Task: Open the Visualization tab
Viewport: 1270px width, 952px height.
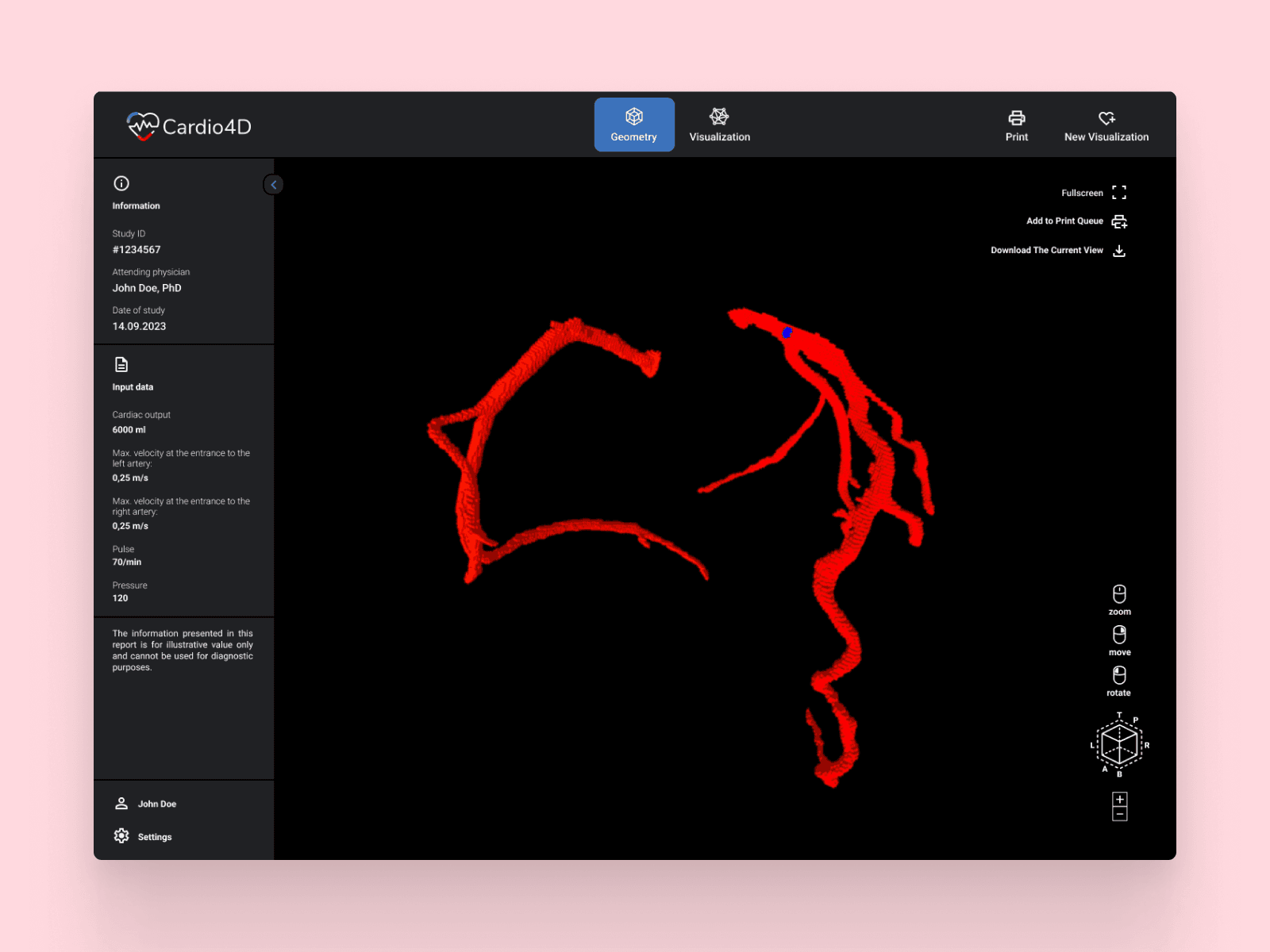Action: click(x=719, y=125)
